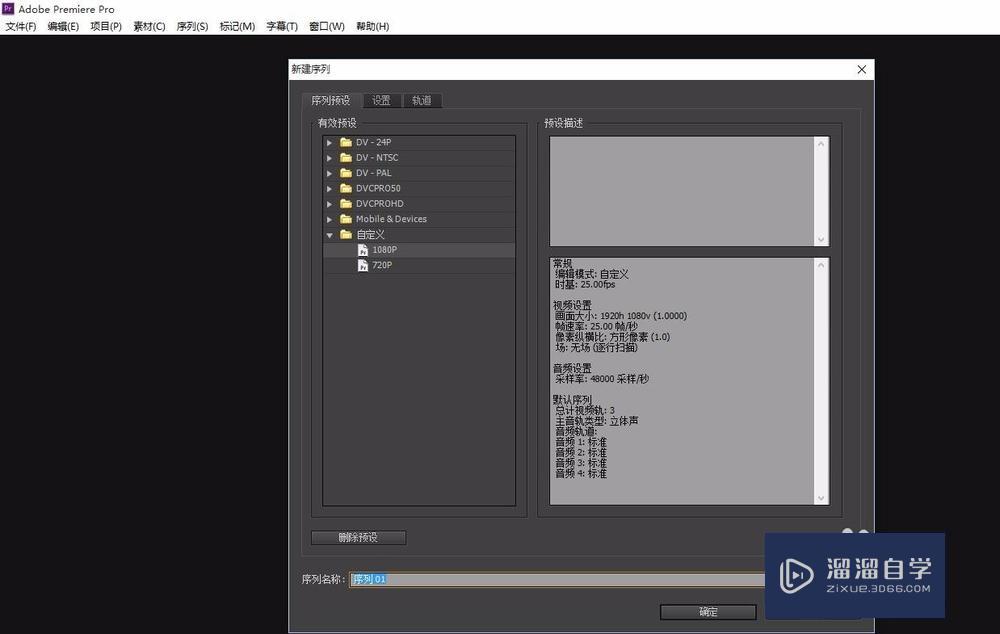Select the DV - NTSC preset folder label
Image resolution: width=1000 pixels, height=634 pixels.
(377, 158)
